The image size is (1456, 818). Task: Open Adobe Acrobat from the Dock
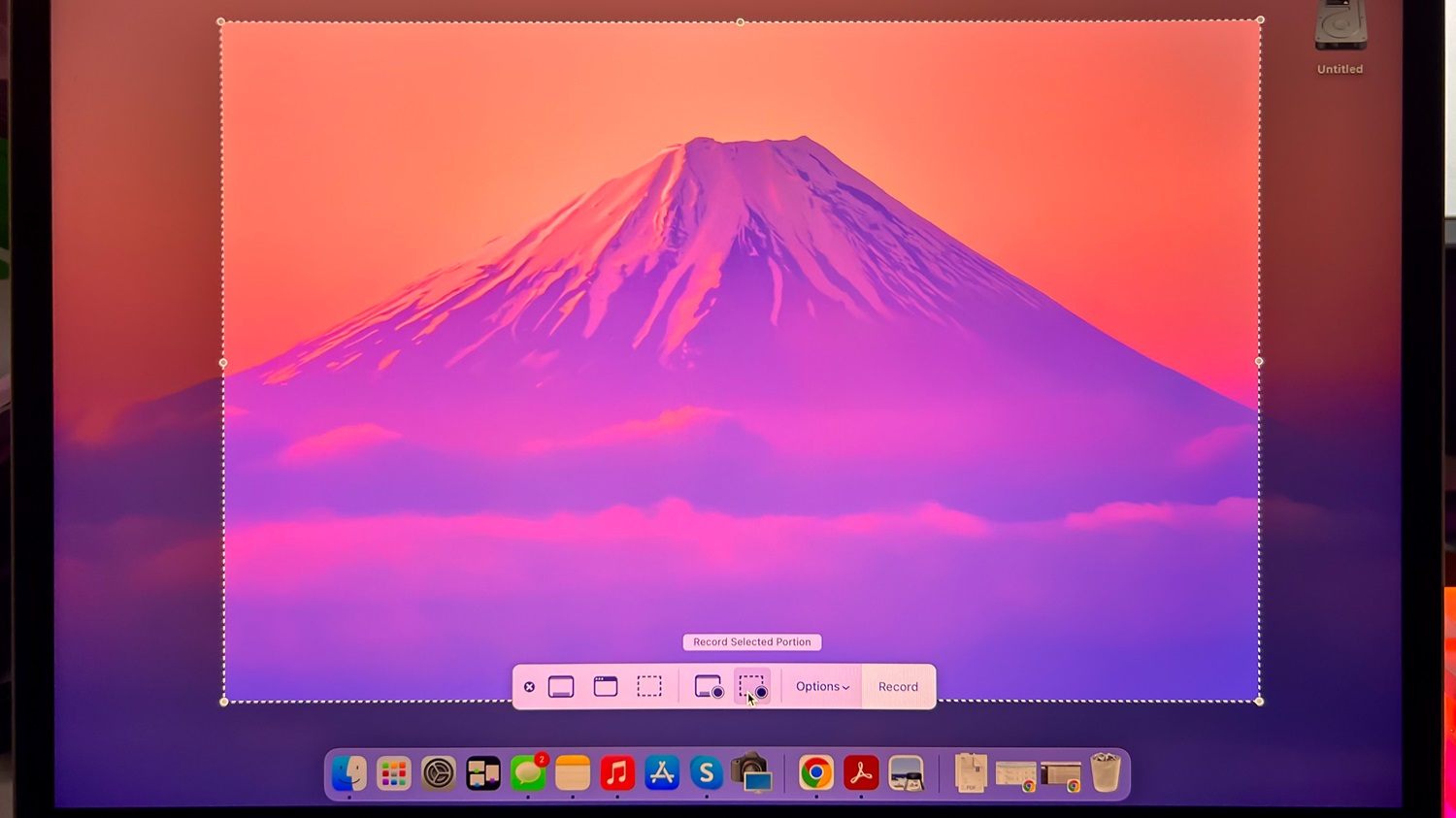[x=861, y=773]
